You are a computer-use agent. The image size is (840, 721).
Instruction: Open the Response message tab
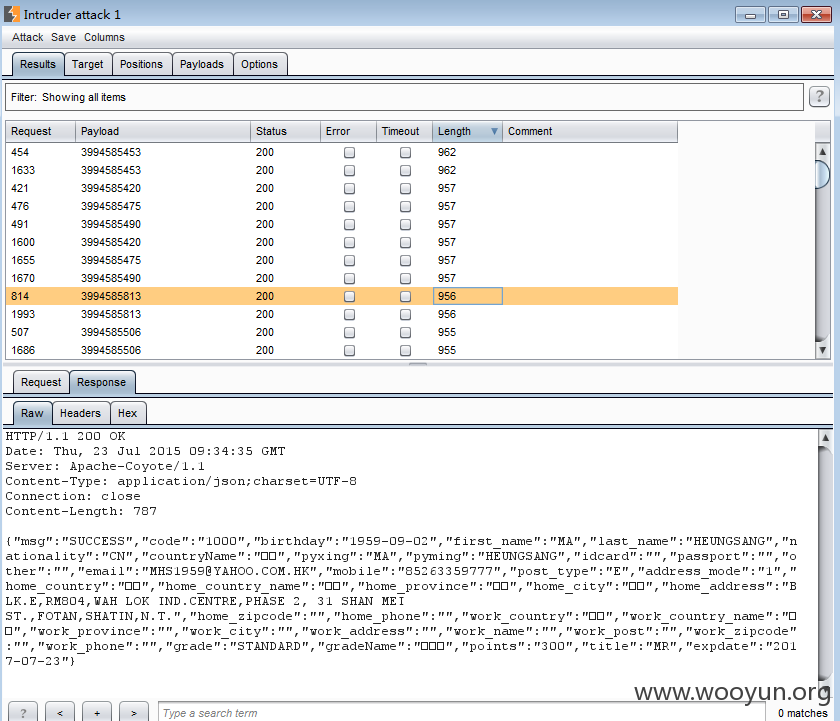click(x=102, y=382)
